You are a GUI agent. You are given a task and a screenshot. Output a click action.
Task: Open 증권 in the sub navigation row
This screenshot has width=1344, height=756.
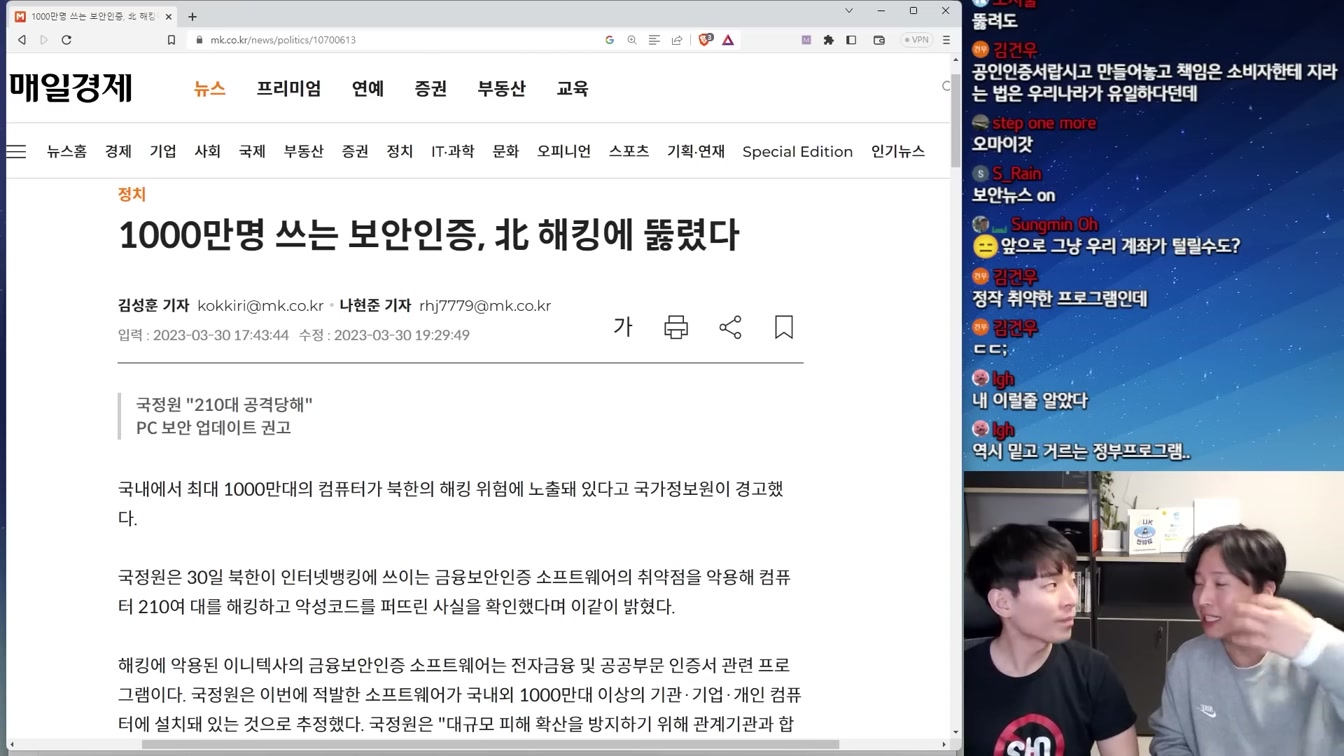(355, 152)
